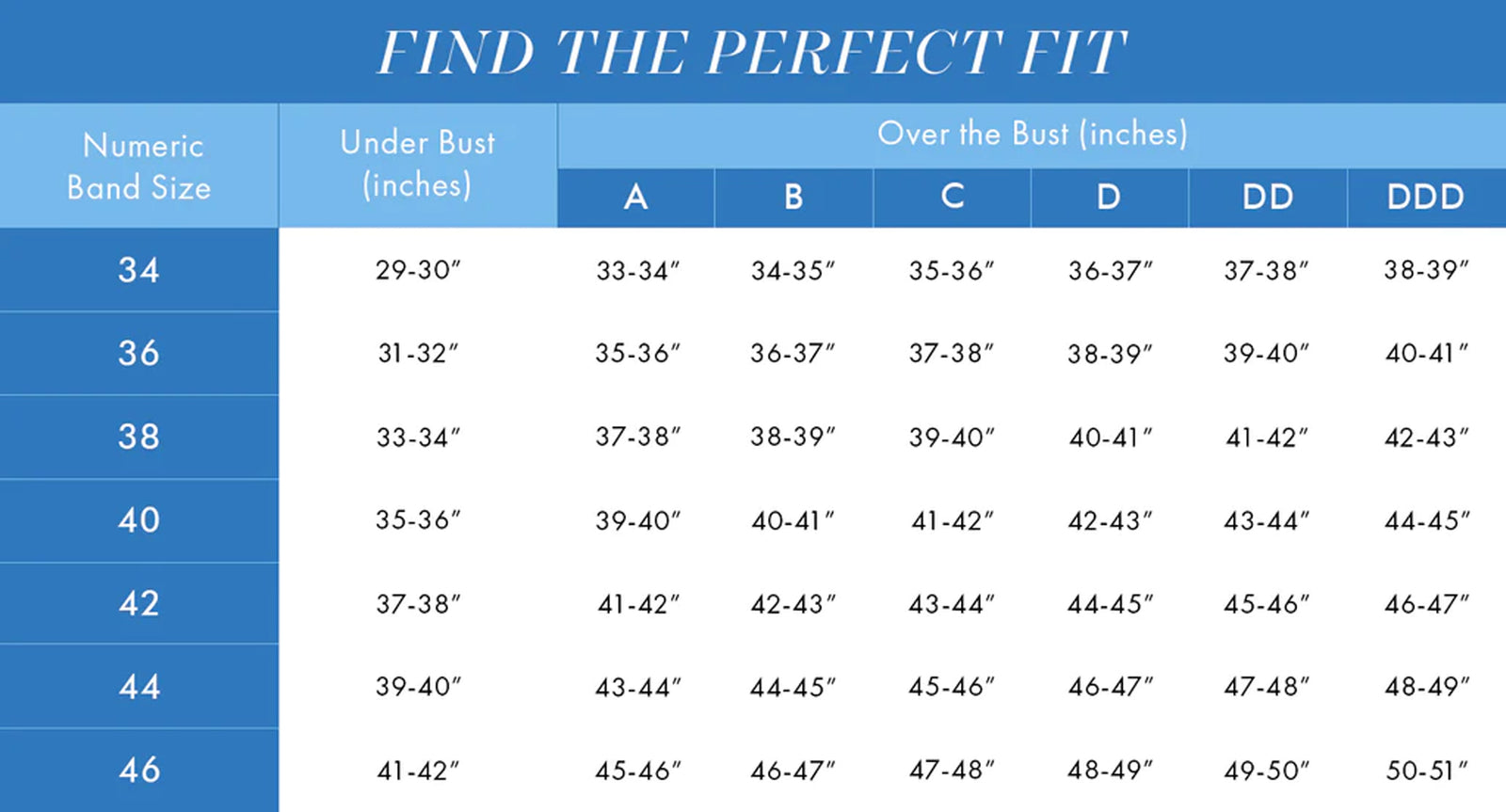Select band size 40 row label
1506x812 pixels.
[x=139, y=519]
